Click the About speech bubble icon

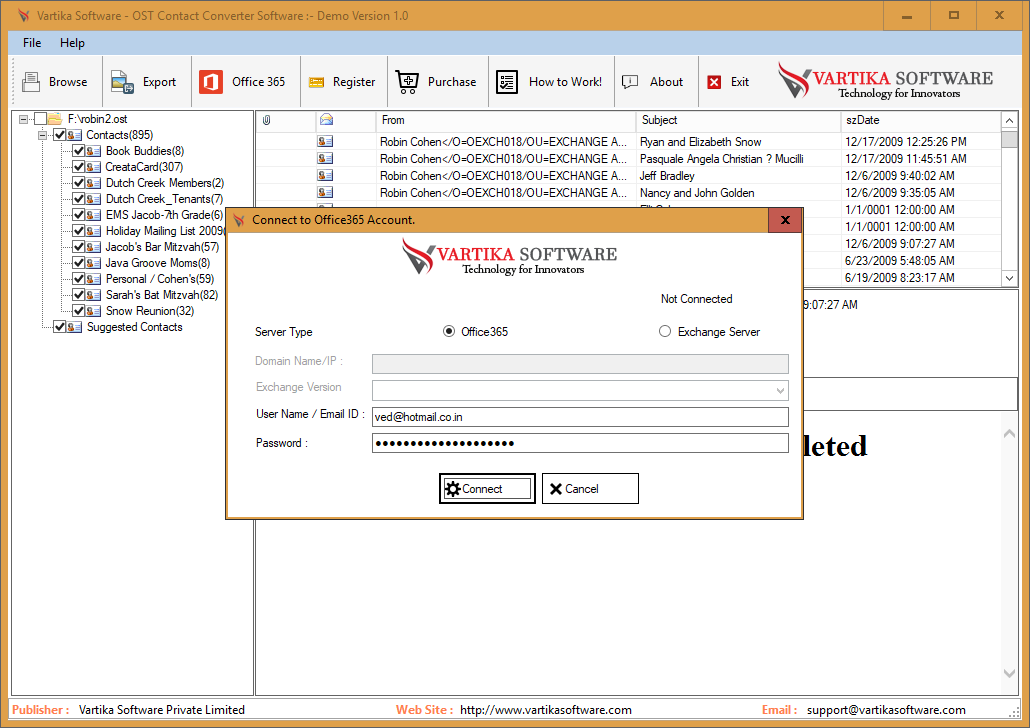(630, 81)
